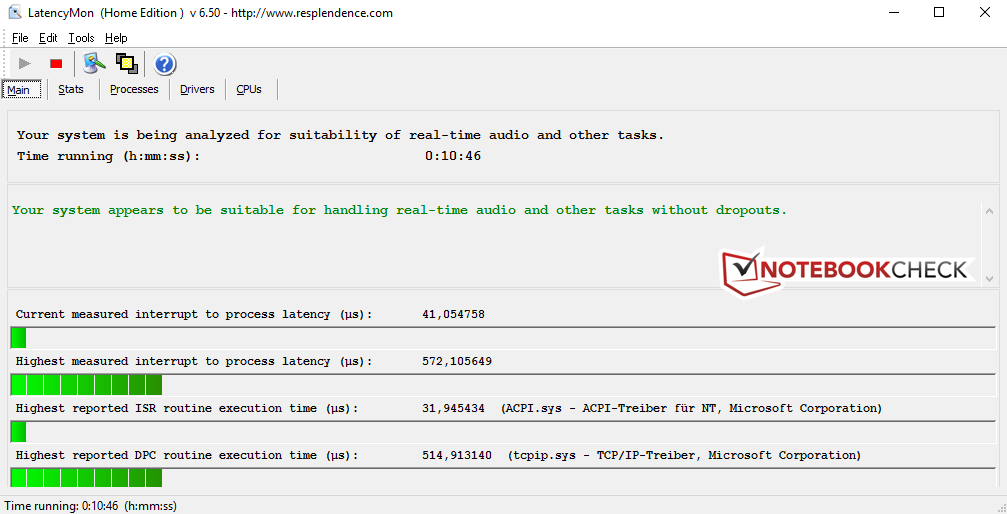Click the LatencyMon app icon in title bar
The image size is (1007, 514).
15,12
